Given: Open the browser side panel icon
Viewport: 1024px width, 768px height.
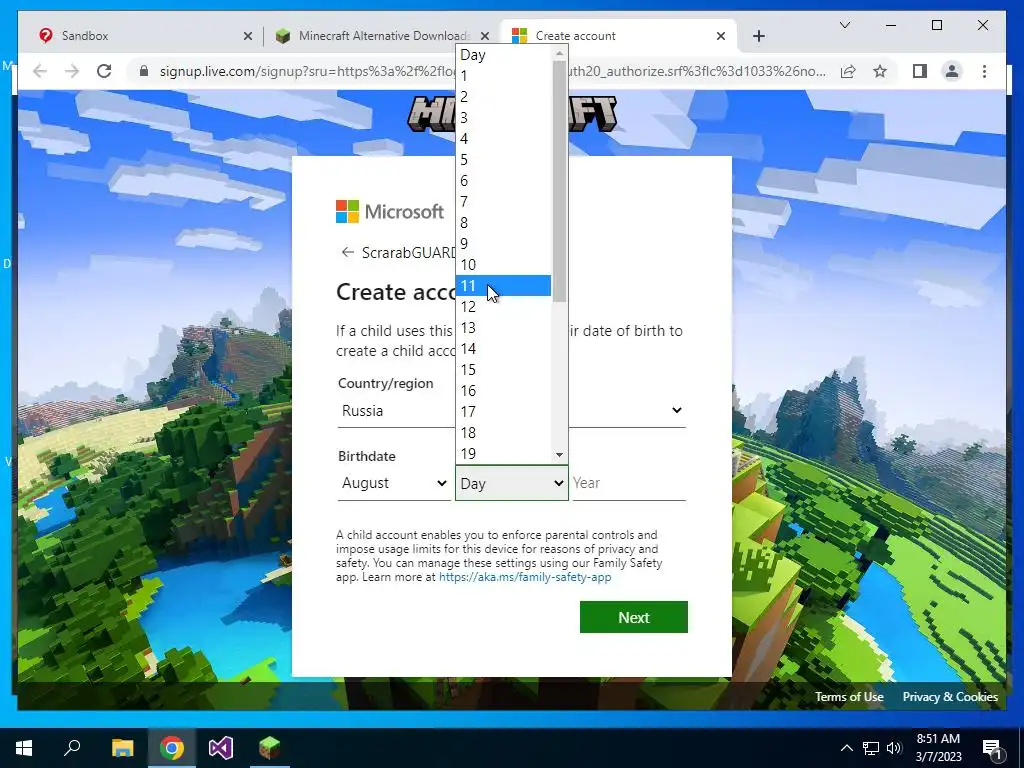Looking at the screenshot, I should [x=920, y=71].
